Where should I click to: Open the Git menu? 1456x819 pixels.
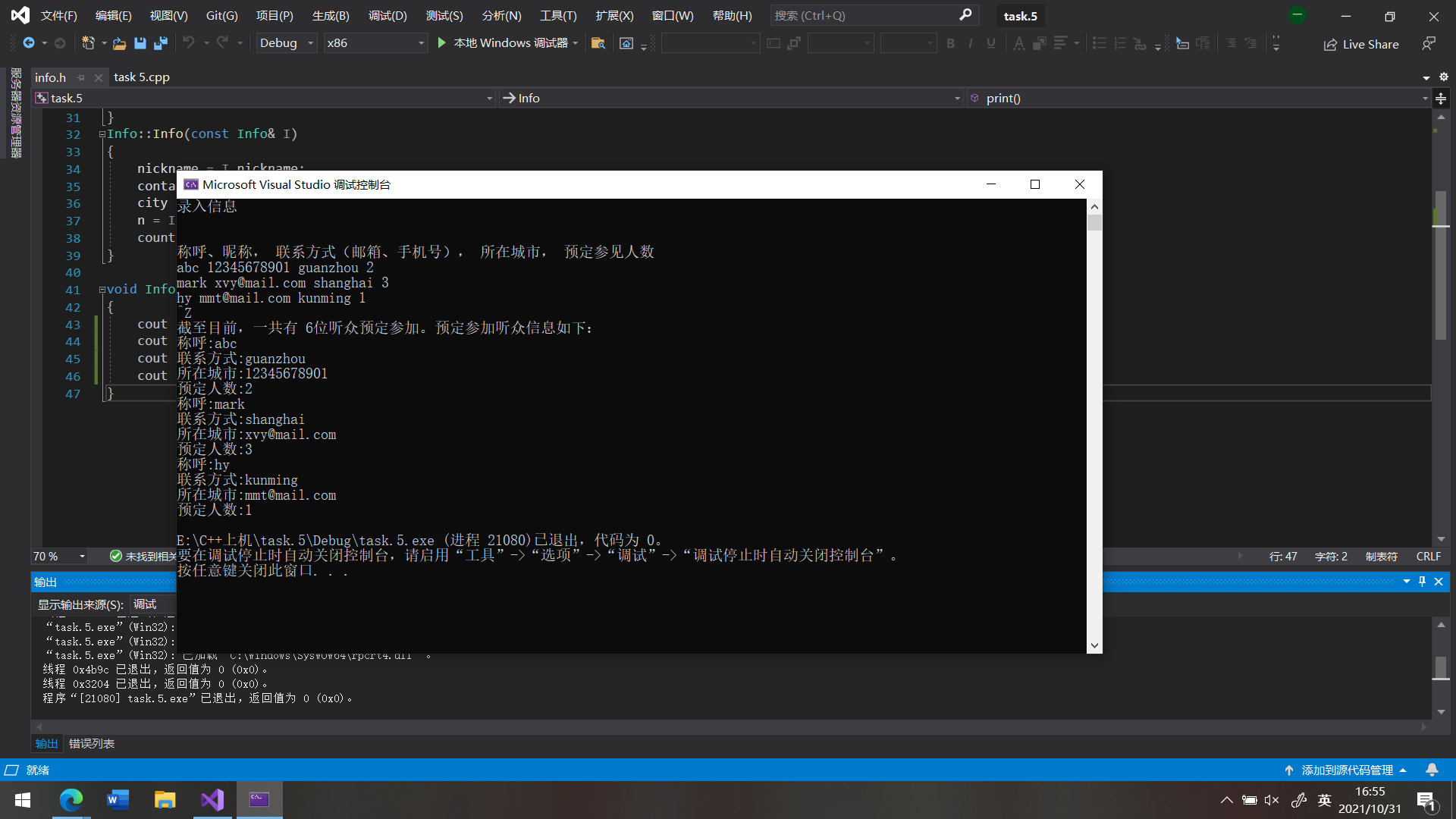222,15
